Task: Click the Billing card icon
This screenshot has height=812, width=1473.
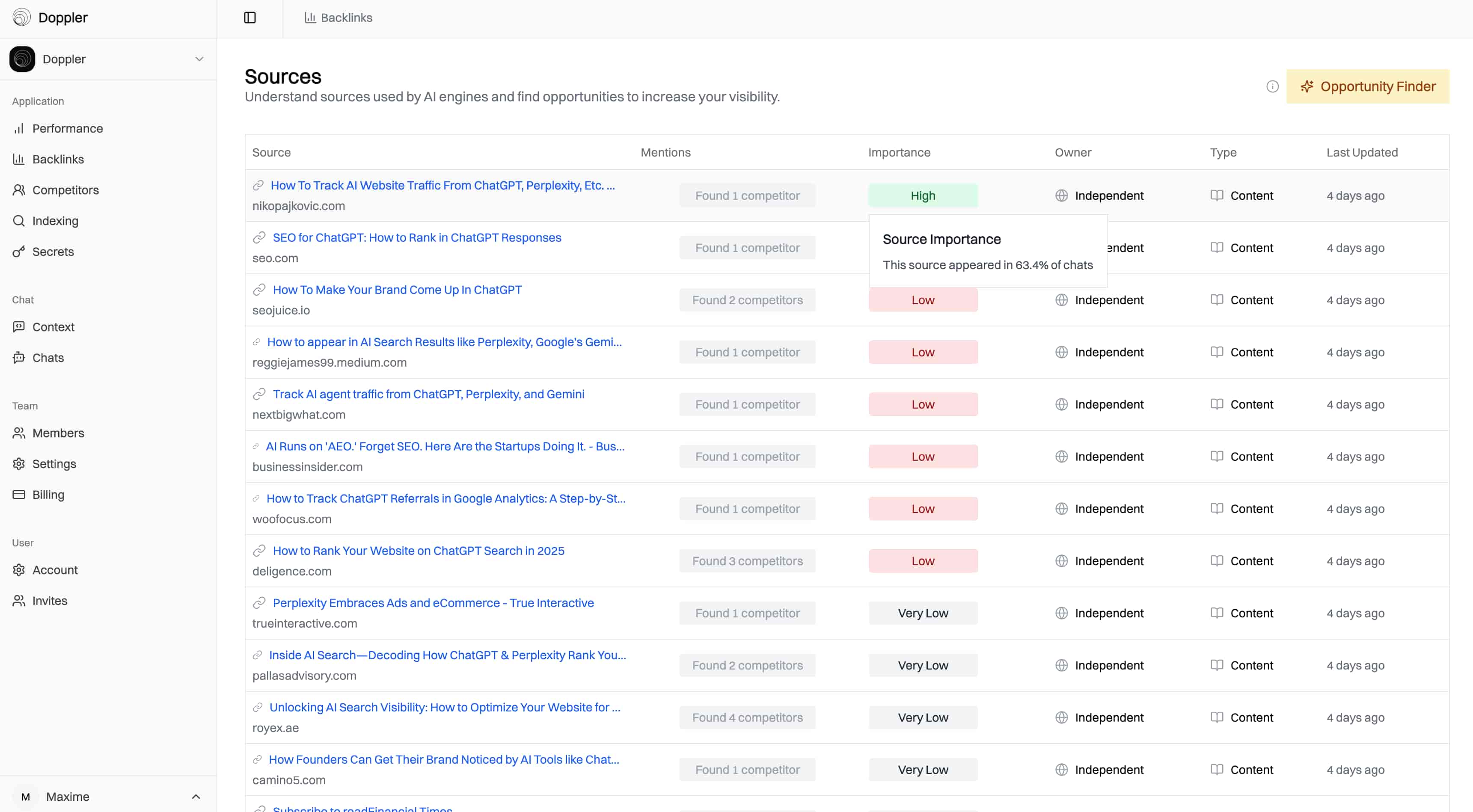Action: tap(19, 494)
